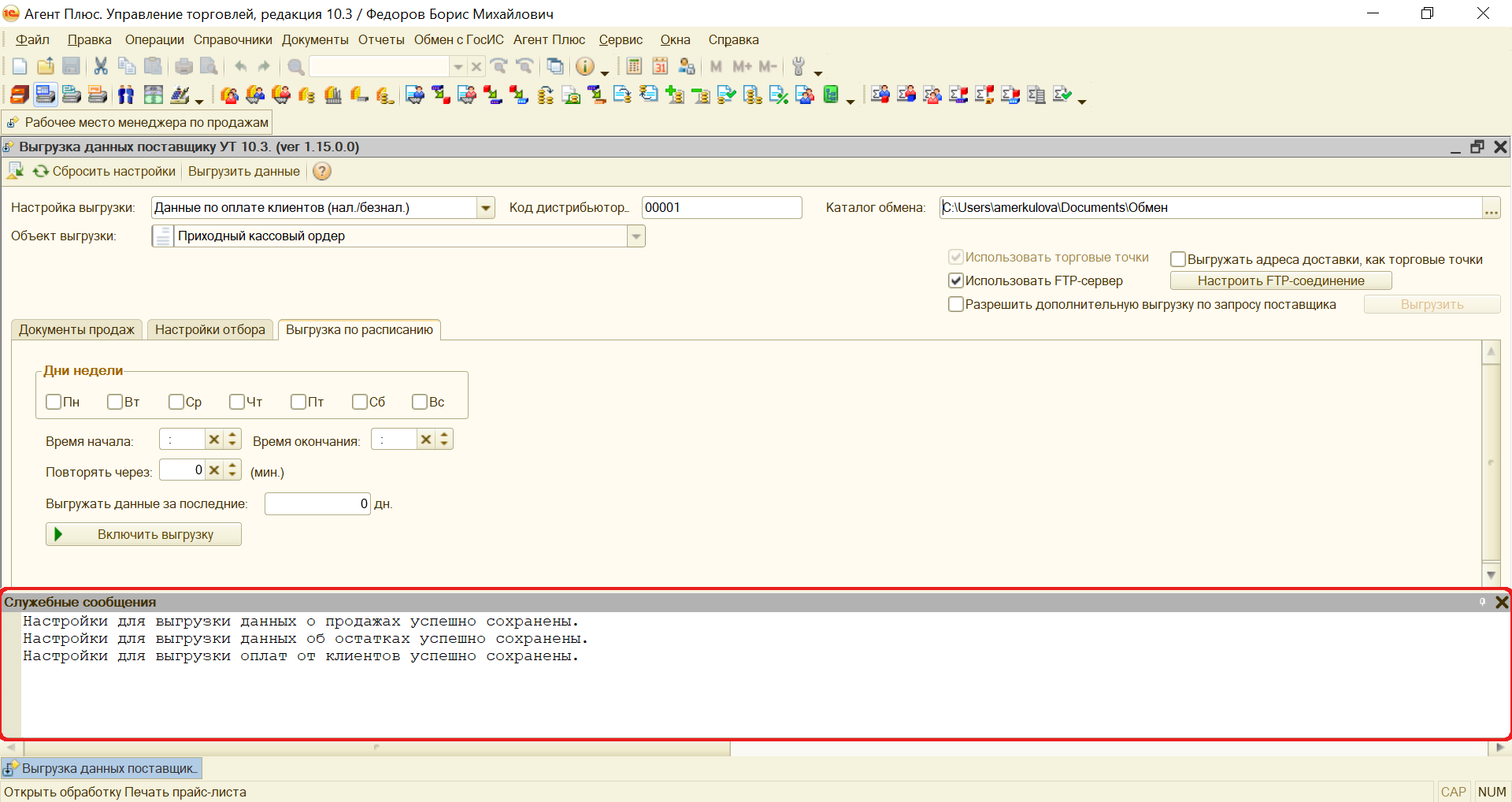Viewport: 1512px width, 802px height.
Task: Open the Агент Плюс menu
Action: [x=549, y=40]
